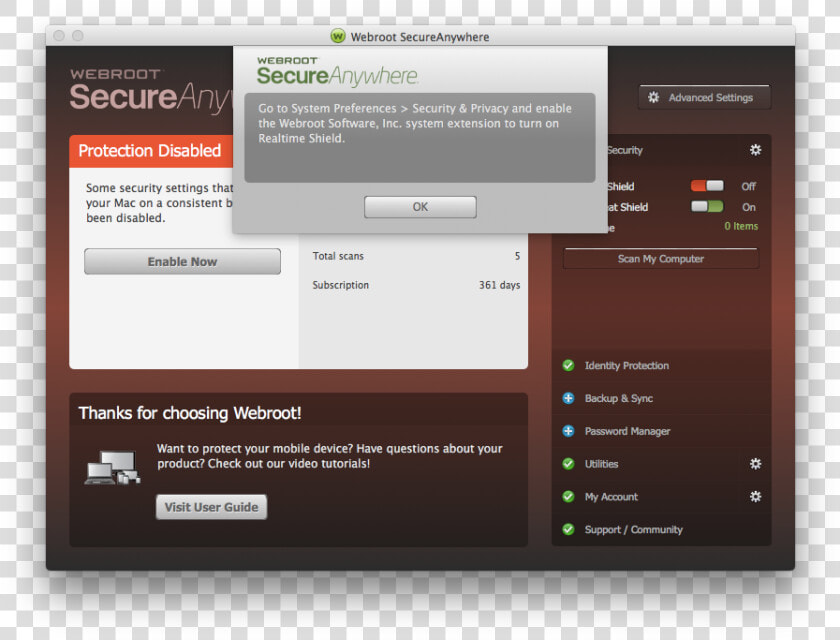
Task: Click the Protection Disabled header
Action: [x=149, y=151]
